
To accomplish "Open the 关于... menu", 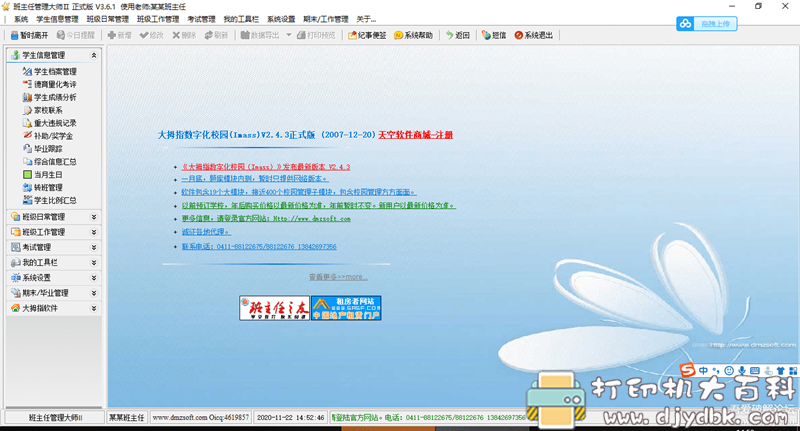I will (366, 19).
